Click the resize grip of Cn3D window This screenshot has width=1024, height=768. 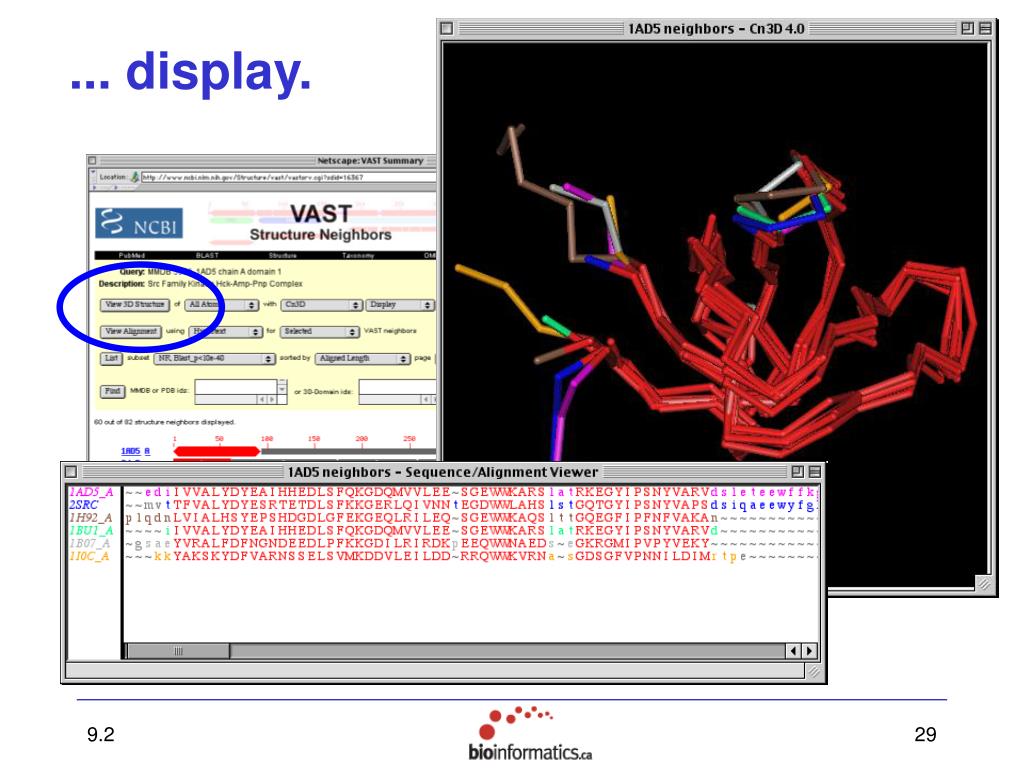click(984, 583)
